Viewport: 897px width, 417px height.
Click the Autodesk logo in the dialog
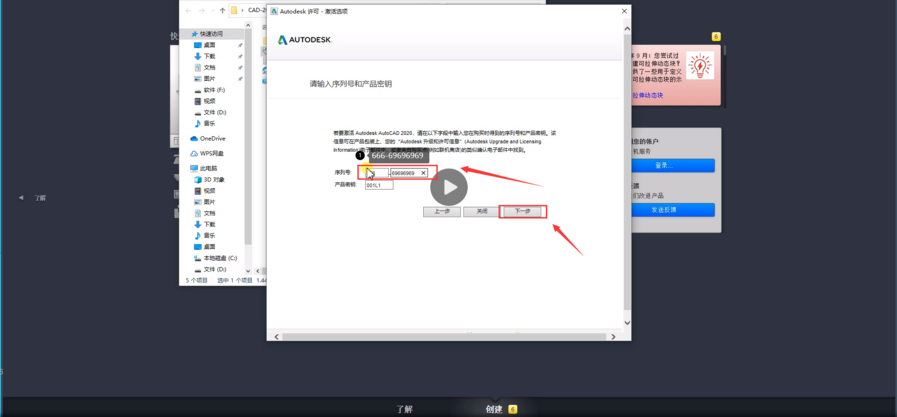coord(304,40)
